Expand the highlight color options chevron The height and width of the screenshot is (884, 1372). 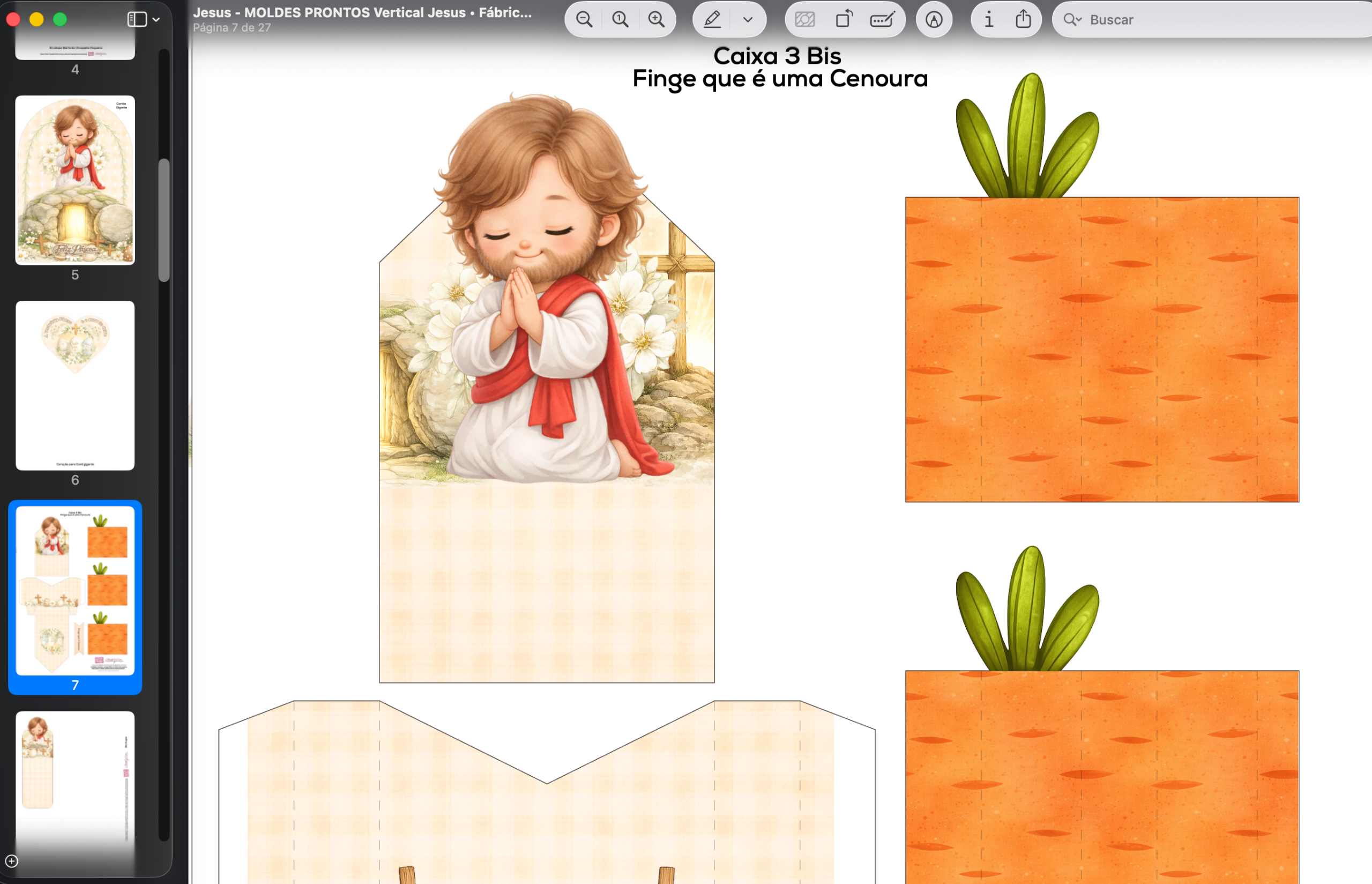(x=748, y=19)
